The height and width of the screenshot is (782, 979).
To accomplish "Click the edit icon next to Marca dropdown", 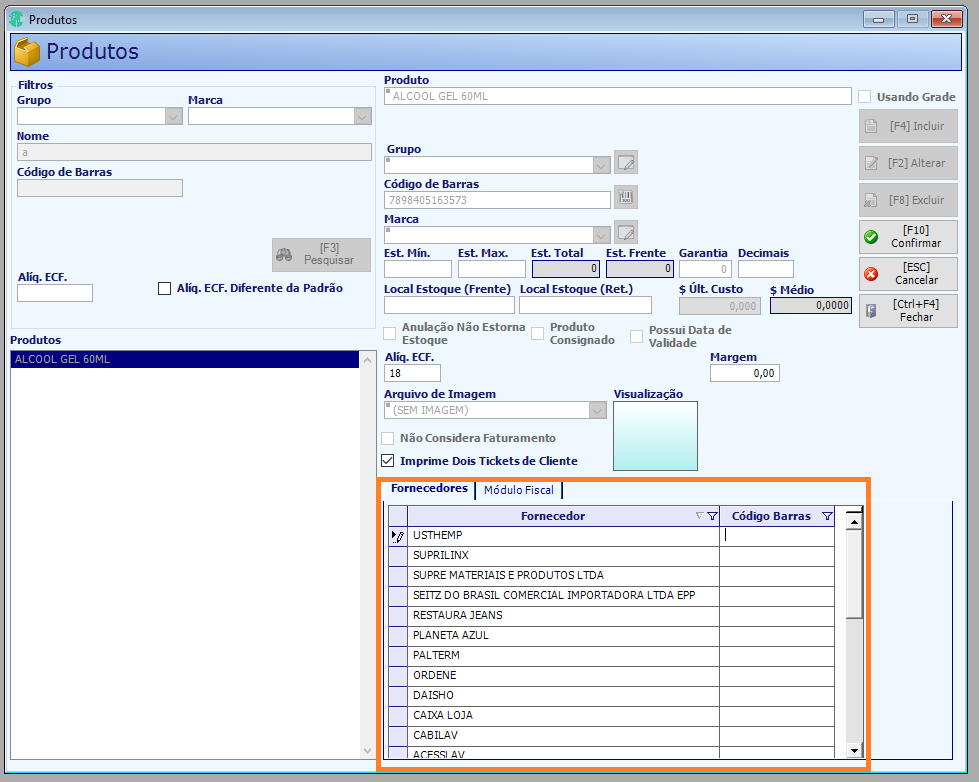I will (626, 233).
